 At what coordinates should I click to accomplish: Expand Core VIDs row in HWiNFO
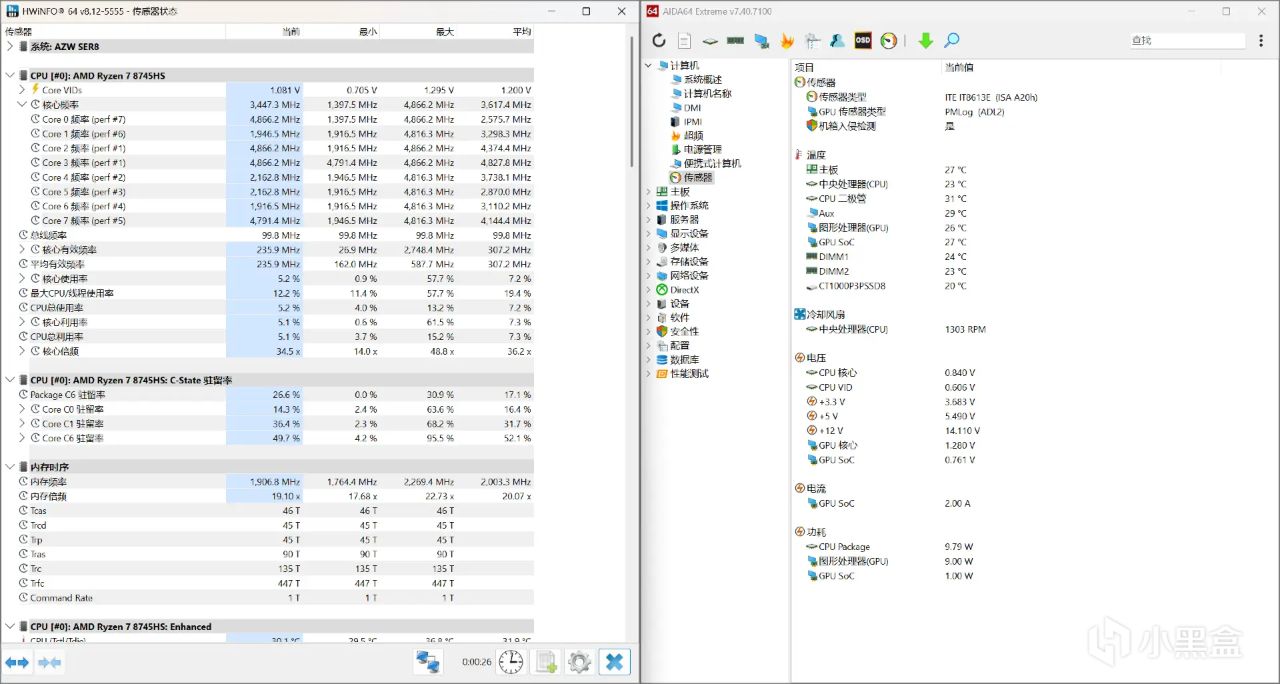click(22, 89)
